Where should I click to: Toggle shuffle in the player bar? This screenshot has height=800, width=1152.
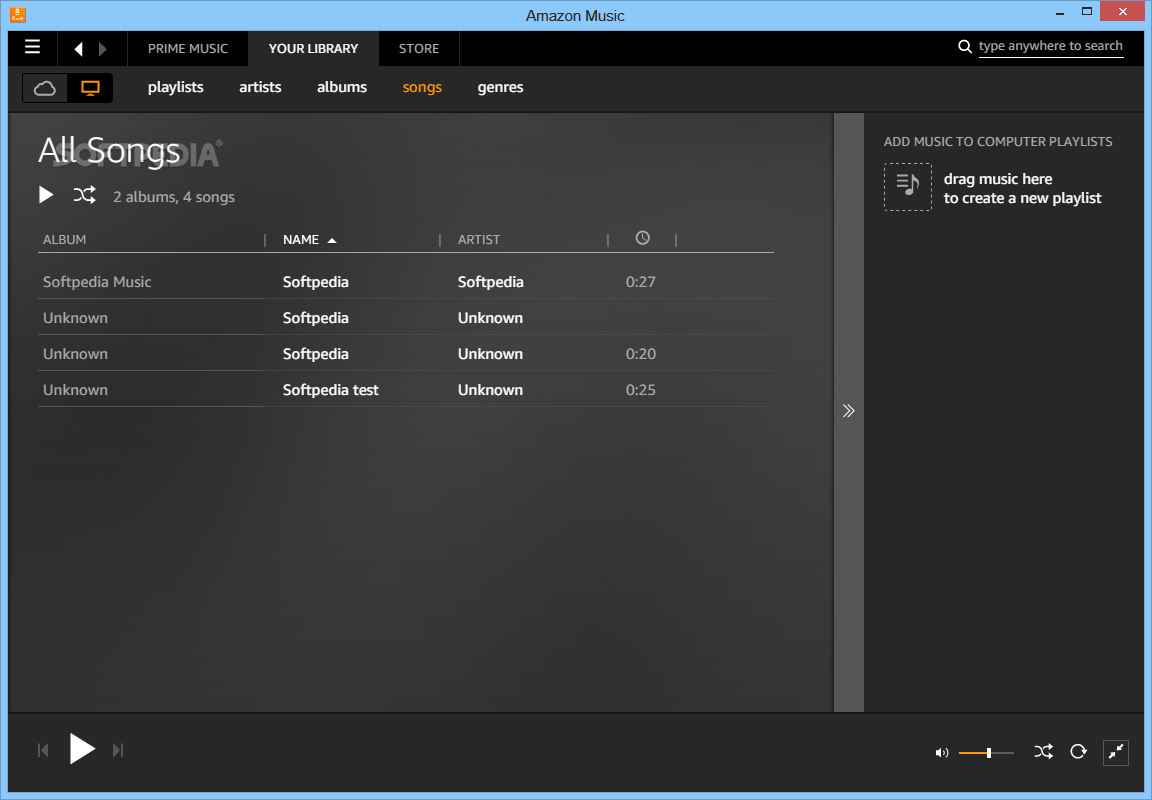[1043, 752]
